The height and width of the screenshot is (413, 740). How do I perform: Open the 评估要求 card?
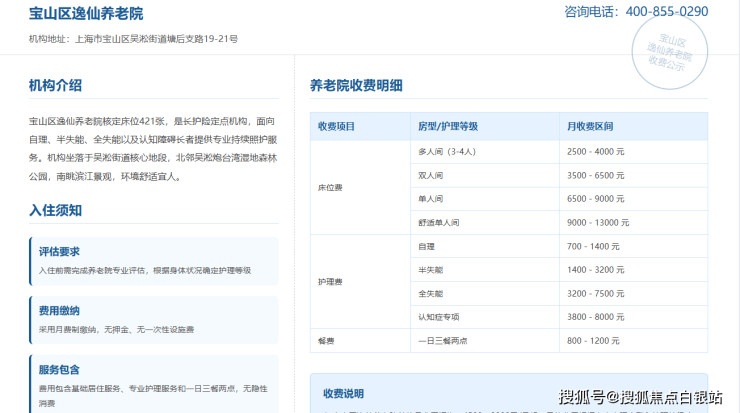point(154,261)
